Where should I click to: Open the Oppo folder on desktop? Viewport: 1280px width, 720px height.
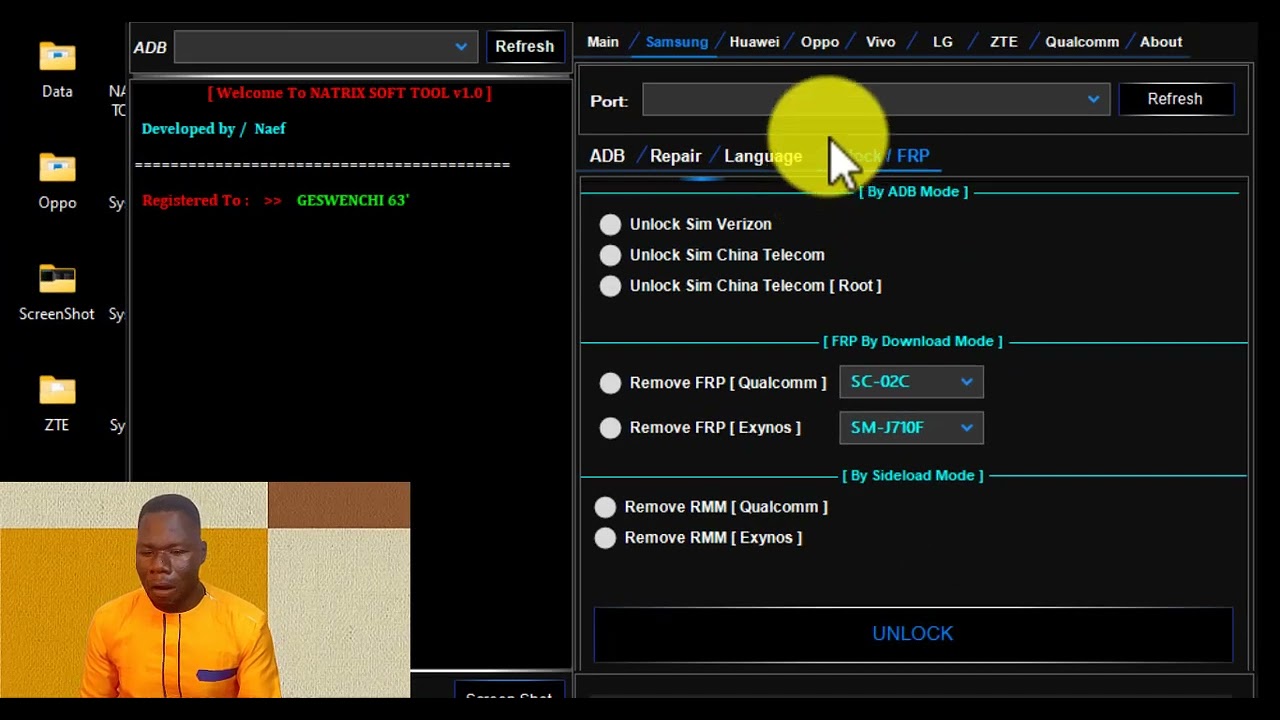coord(57,181)
